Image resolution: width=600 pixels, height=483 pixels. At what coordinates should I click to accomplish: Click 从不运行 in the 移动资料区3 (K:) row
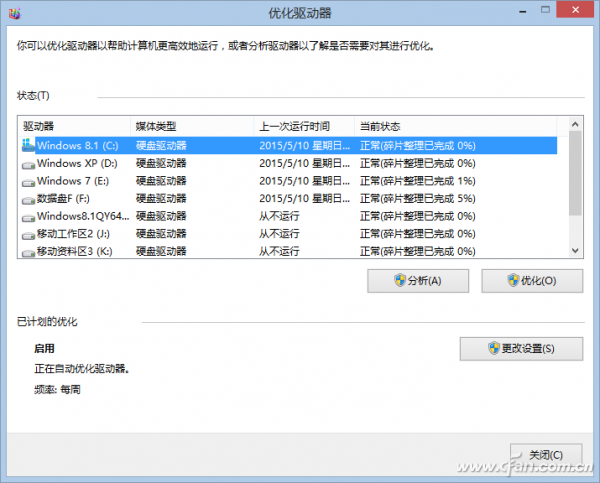point(279,251)
